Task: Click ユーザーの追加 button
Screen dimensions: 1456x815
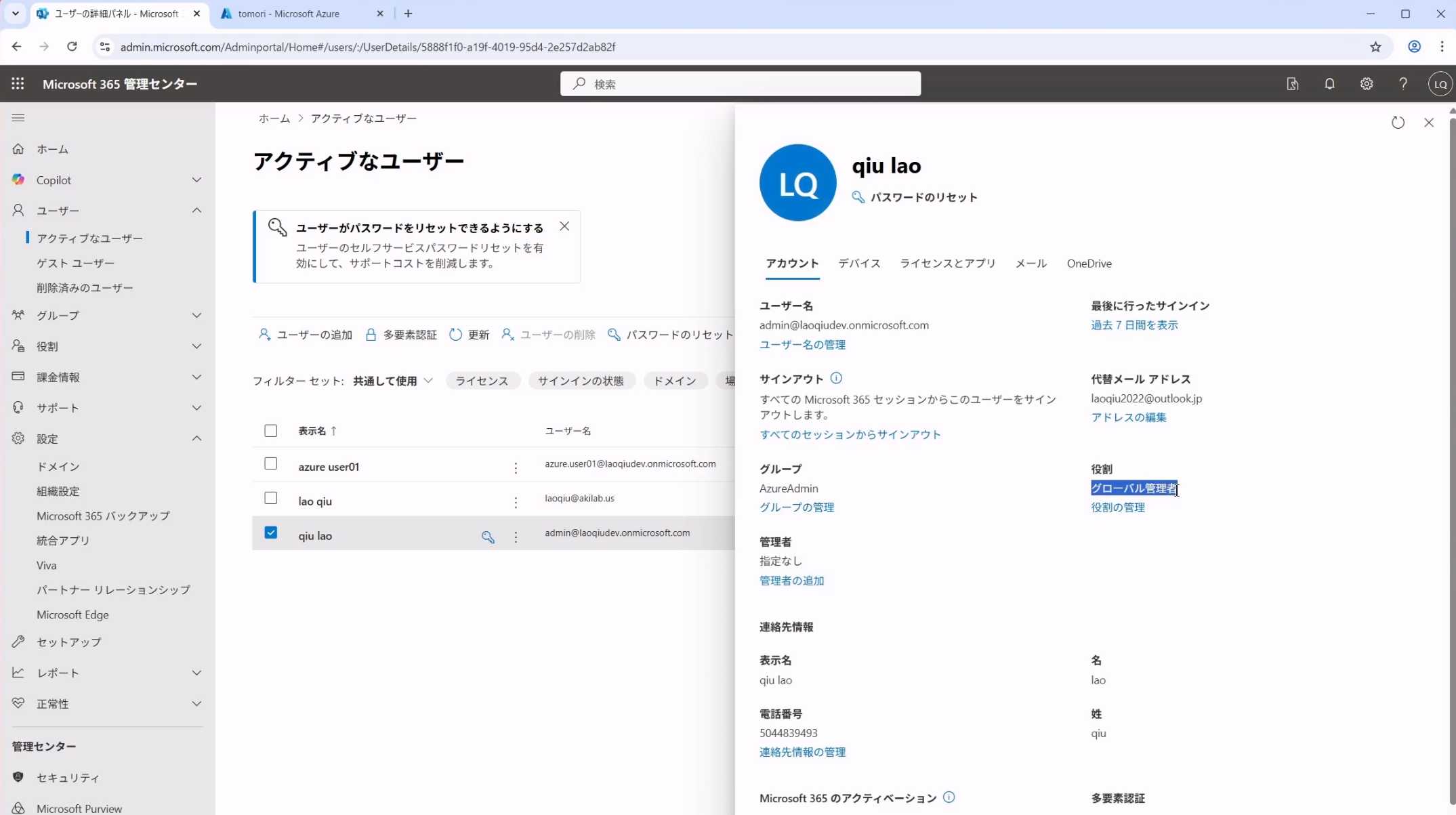Action: tap(306, 335)
